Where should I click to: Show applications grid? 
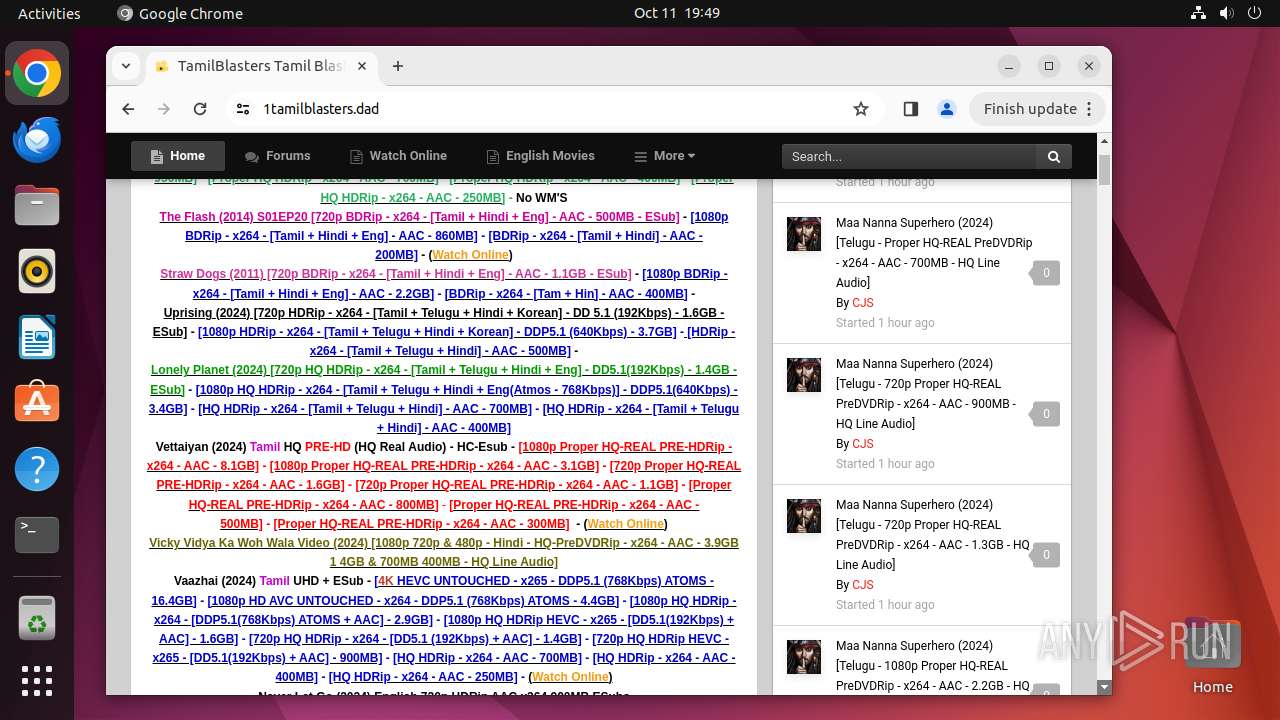(37, 681)
